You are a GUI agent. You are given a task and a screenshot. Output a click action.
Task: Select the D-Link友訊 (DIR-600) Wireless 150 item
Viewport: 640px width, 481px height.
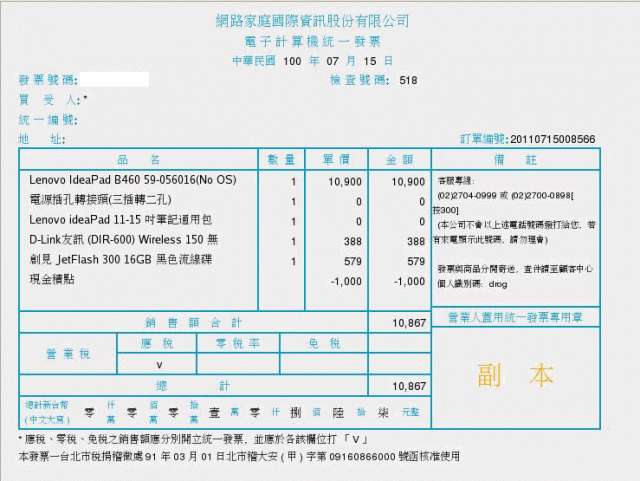pos(124,240)
